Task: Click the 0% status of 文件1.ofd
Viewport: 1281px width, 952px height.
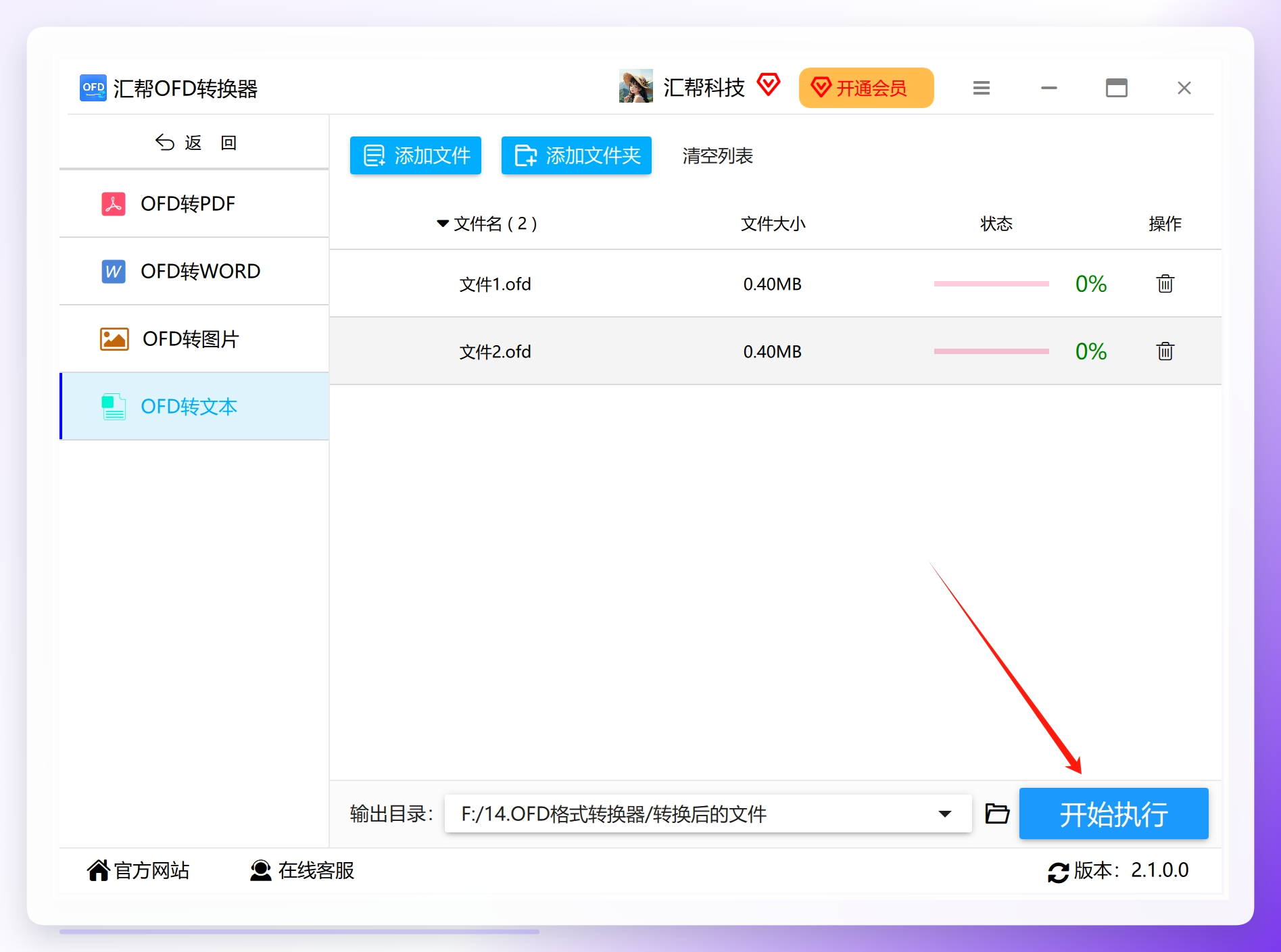Action: coord(1091,284)
